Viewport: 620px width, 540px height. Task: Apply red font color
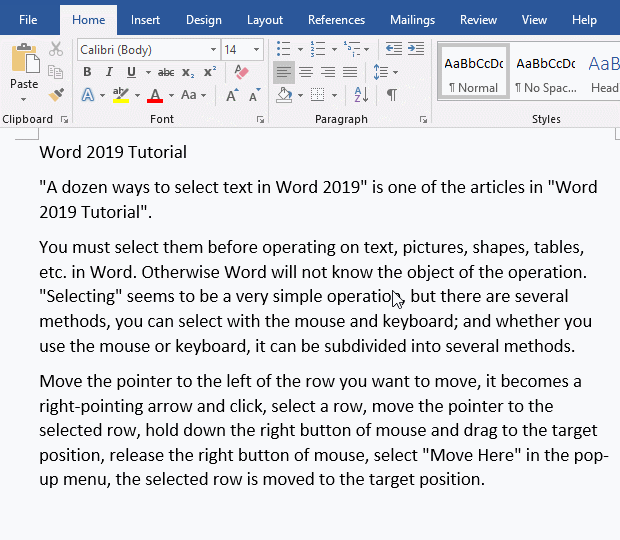[x=155, y=95]
